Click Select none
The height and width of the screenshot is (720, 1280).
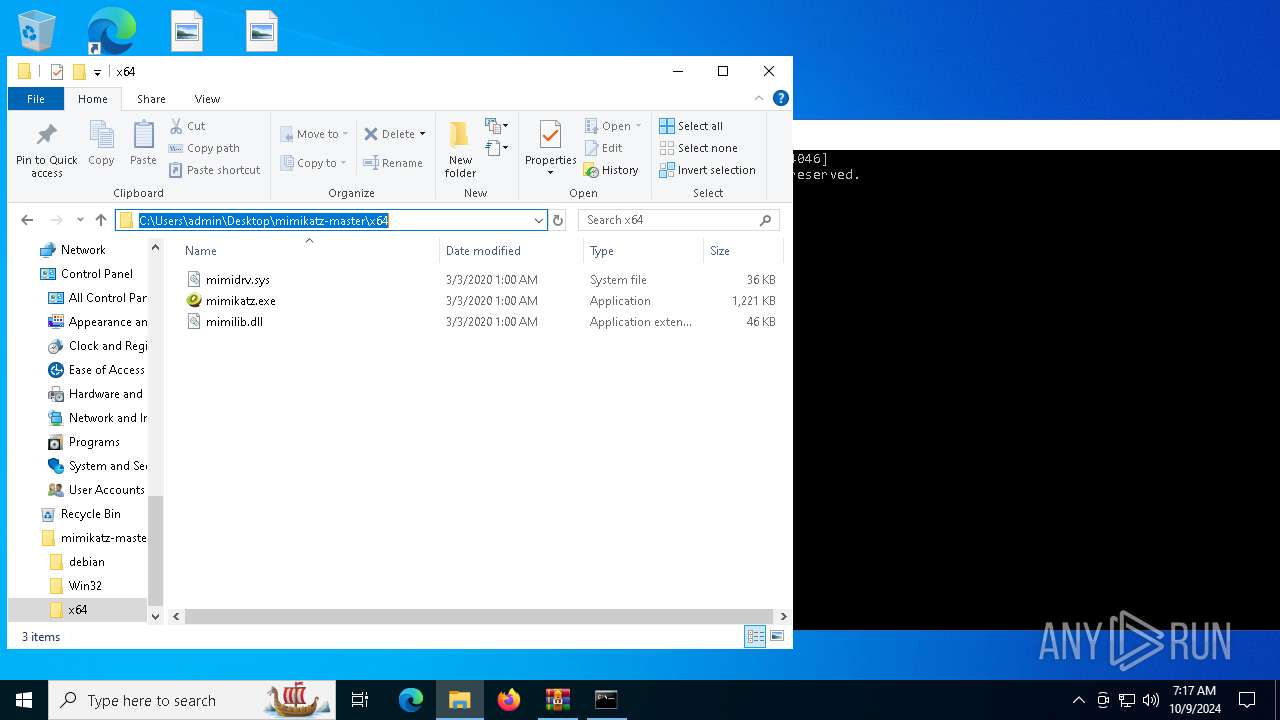coord(698,148)
